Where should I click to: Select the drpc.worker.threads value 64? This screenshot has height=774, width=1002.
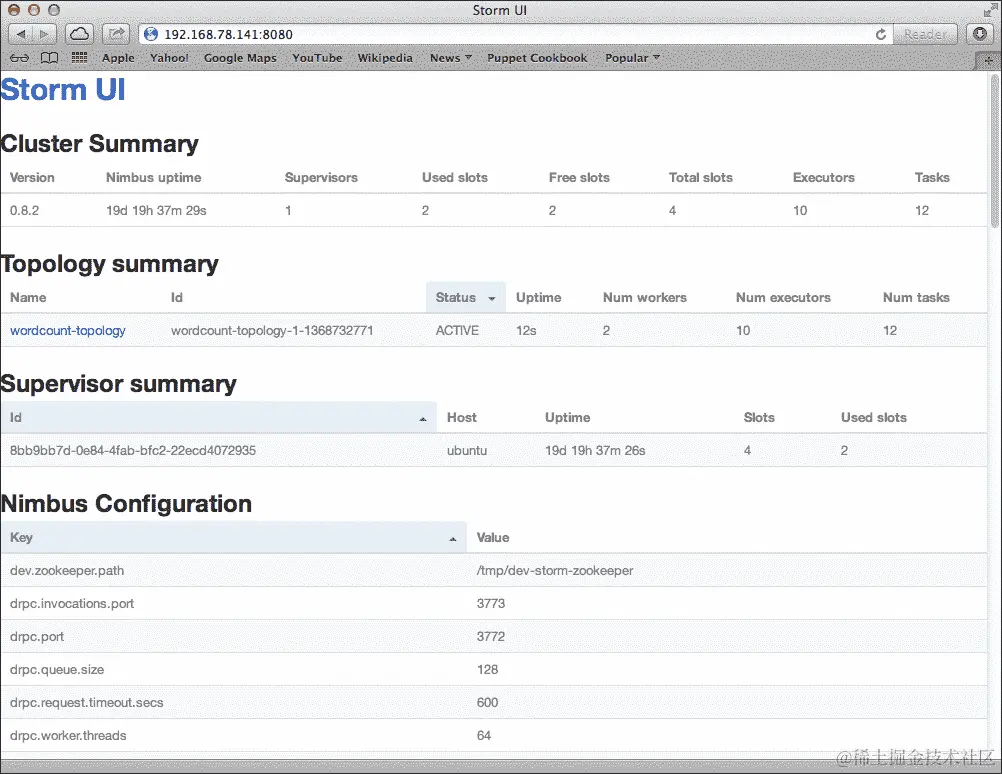pos(484,736)
